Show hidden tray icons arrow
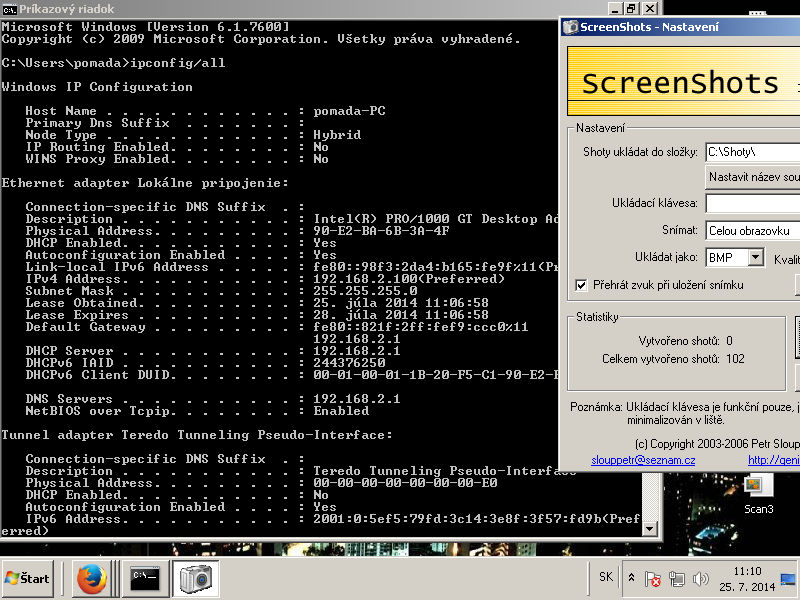The width and height of the screenshot is (800, 600). (631, 578)
